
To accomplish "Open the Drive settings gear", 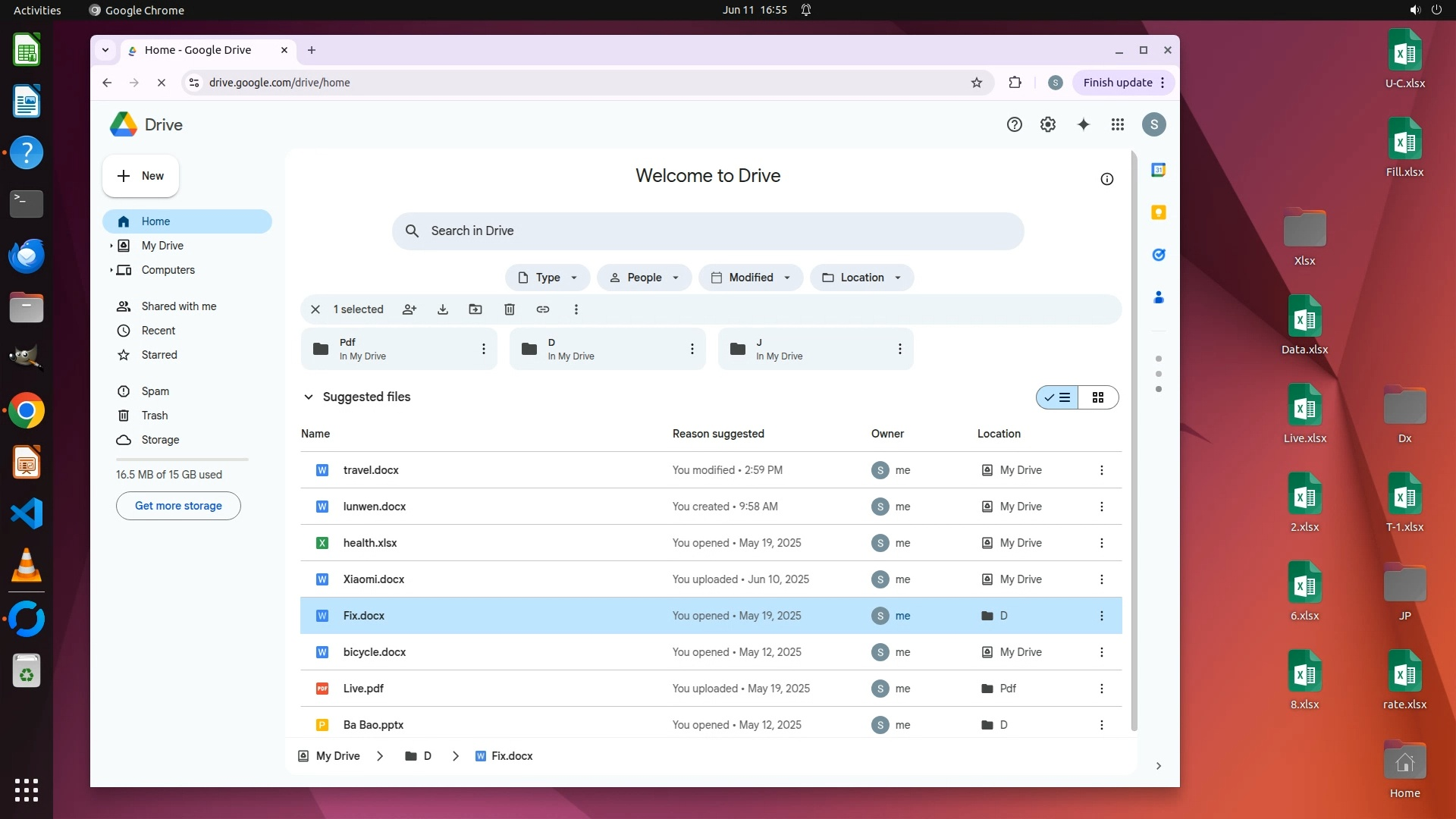I will tap(1048, 124).
